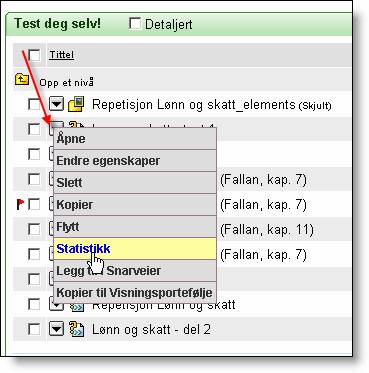Viewport: 369px width, 373px height.
Task: Check the box for Lønn og skatt - del 2
Action: click(34, 329)
